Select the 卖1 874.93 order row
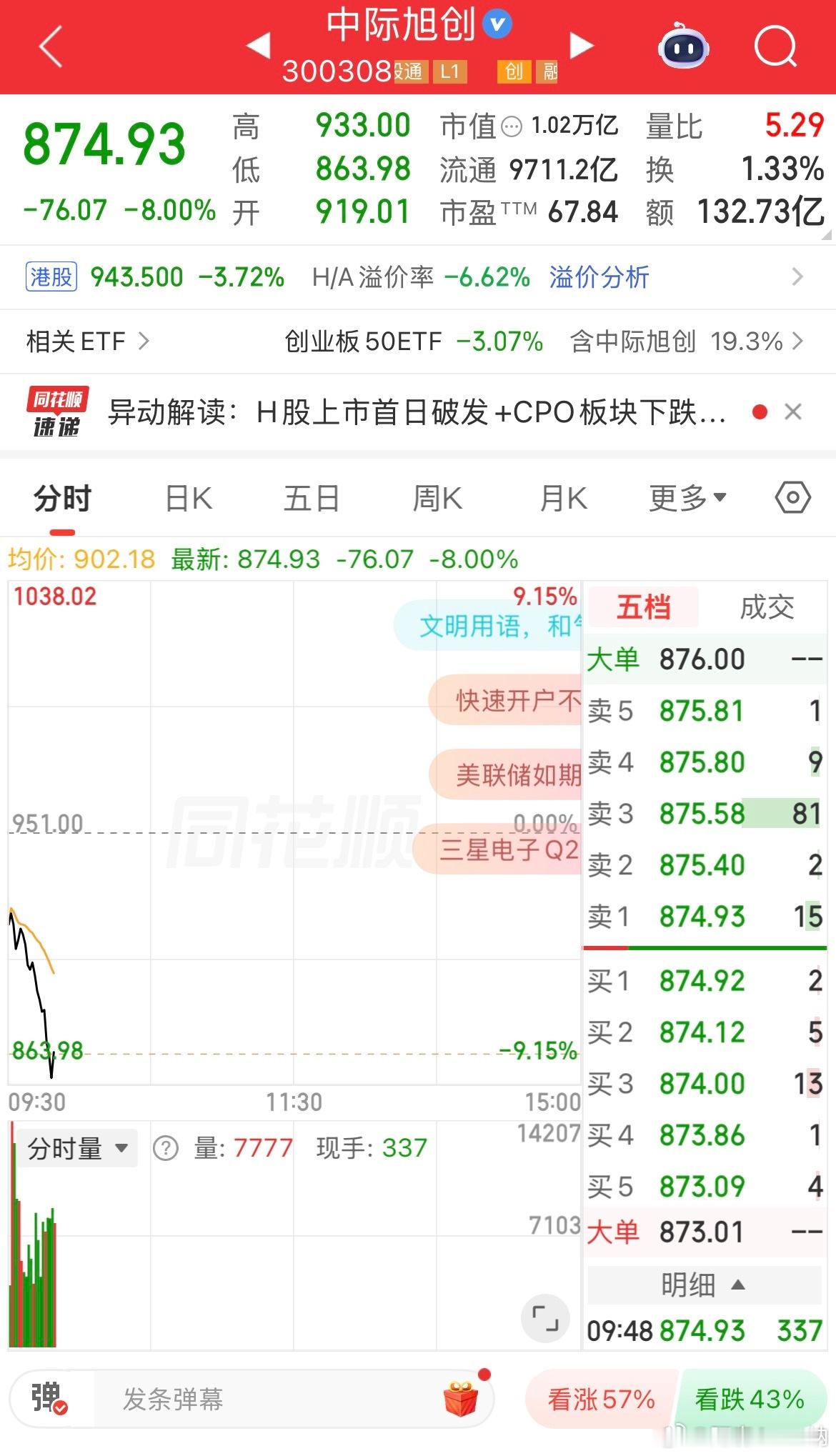The height and width of the screenshot is (1456, 836). [x=705, y=917]
